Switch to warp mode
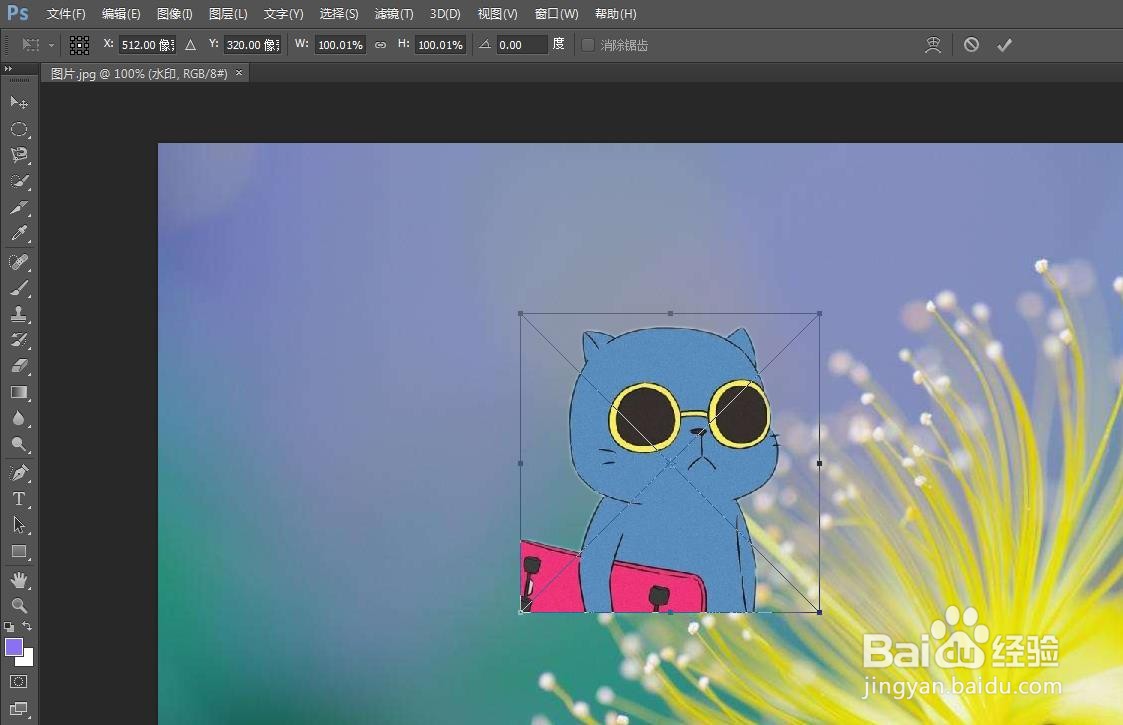This screenshot has height=725, width=1123. click(x=932, y=45)
